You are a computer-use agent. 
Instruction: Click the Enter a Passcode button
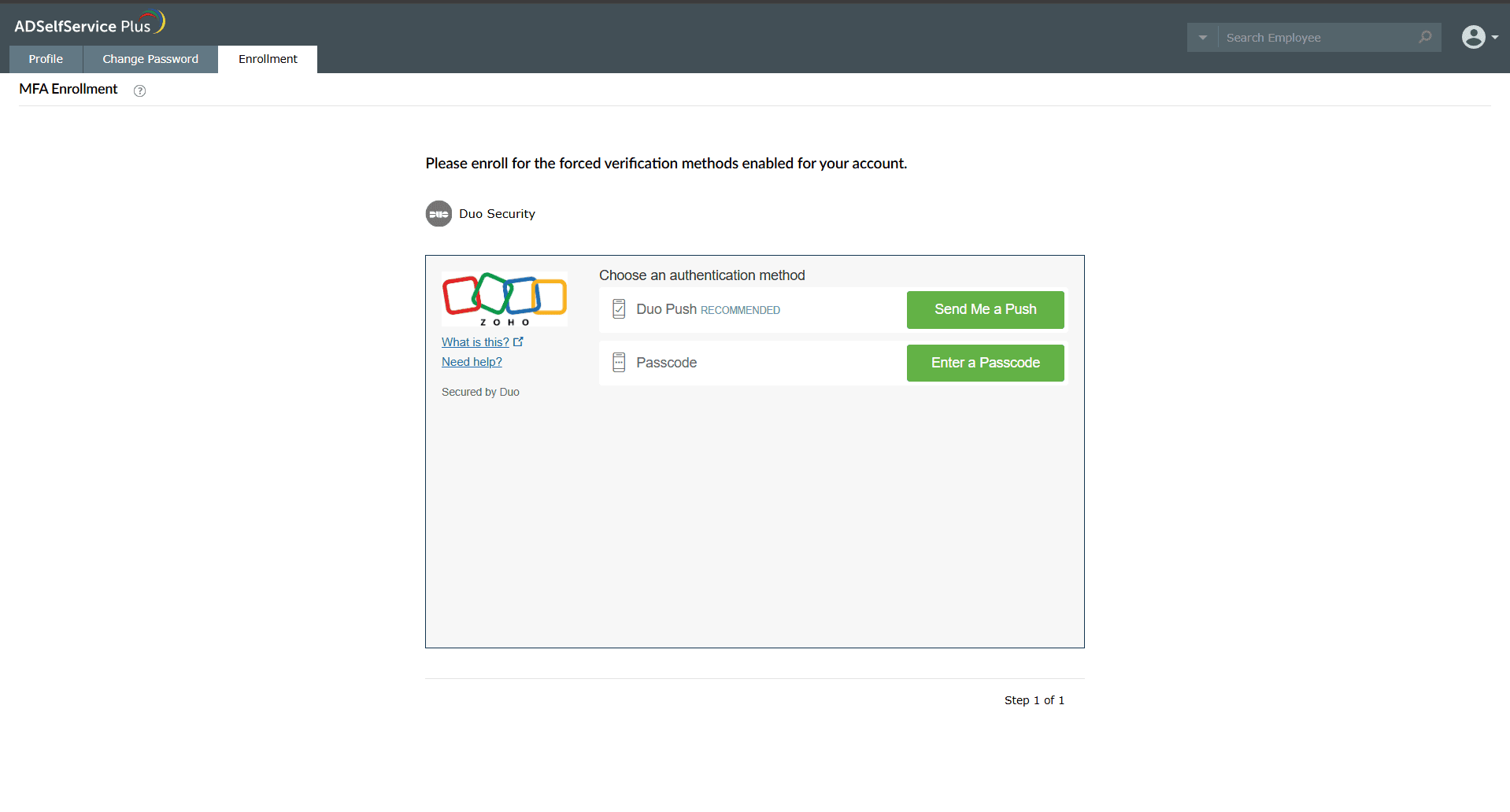985,363
